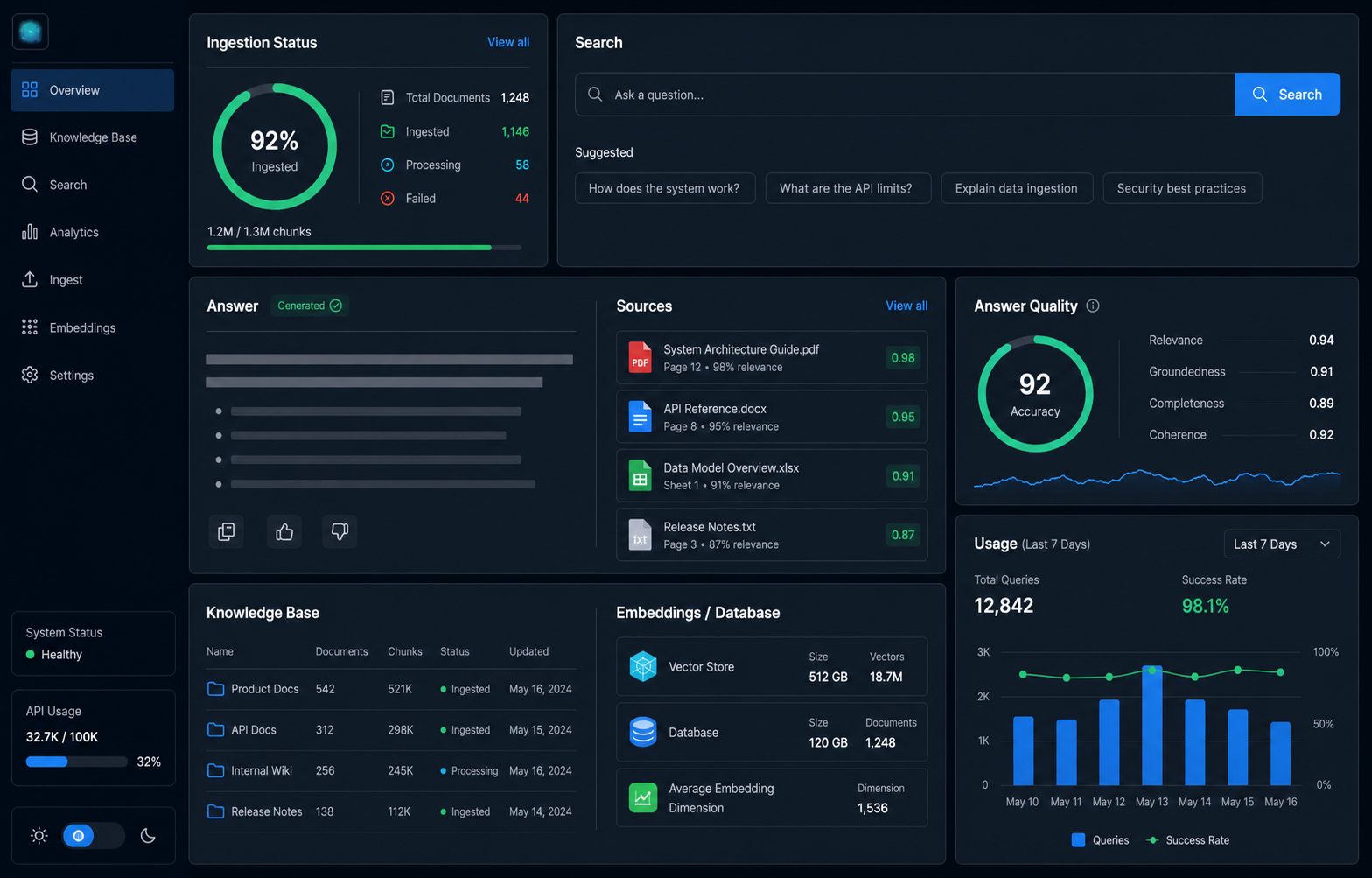
Task: Open Data Model Overview.xlsx source
Action: tap(772, 475)
